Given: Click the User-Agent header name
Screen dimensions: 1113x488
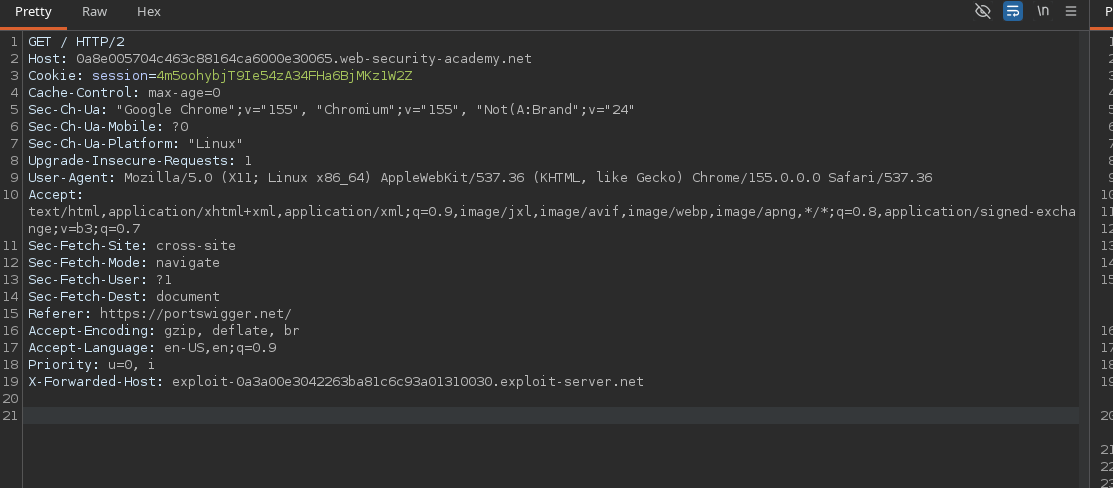Looking at the screenshot, I should [x=72, y=178].
